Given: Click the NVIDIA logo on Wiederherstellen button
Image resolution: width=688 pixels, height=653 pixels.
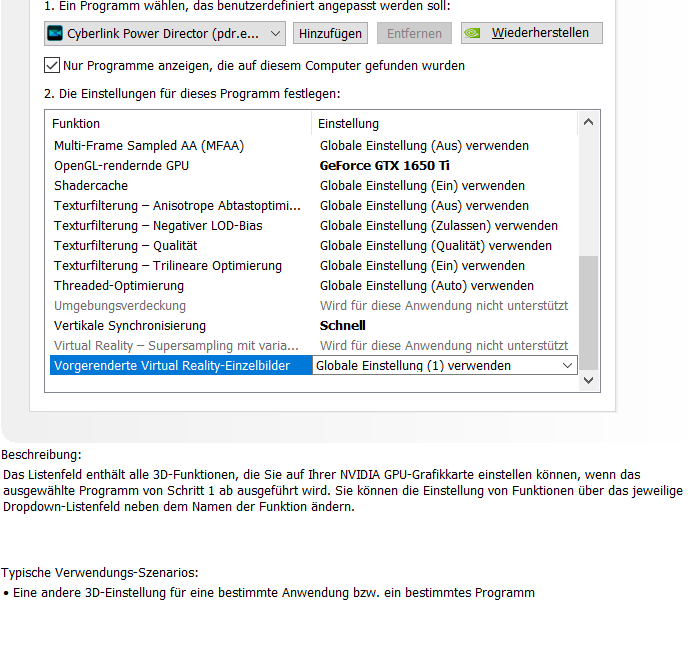Looking at the screenshot, I should [x=473, y=33].
